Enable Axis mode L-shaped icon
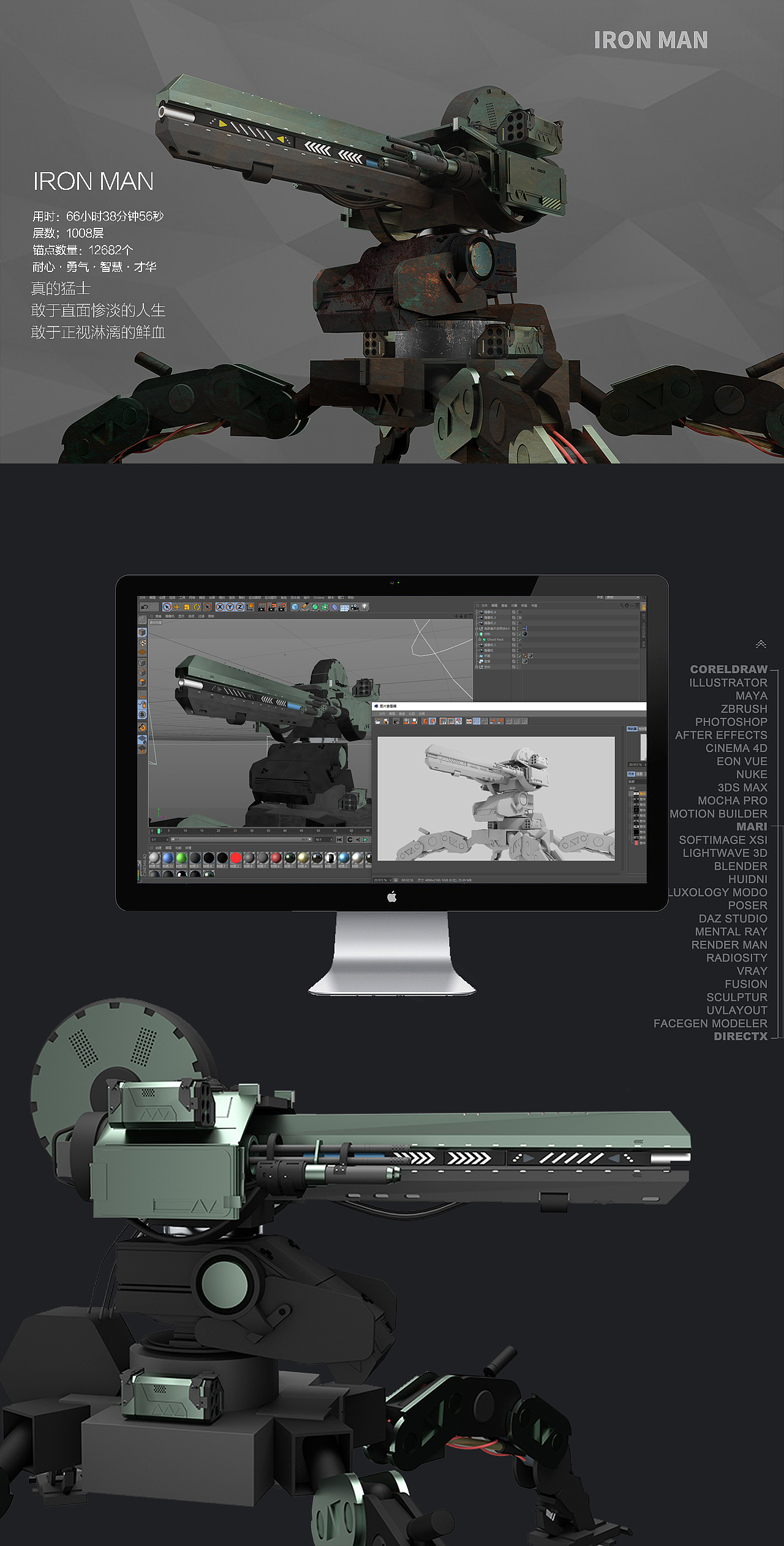Image resolution: width=784 pixels, height=1546 pixels. 142,695
